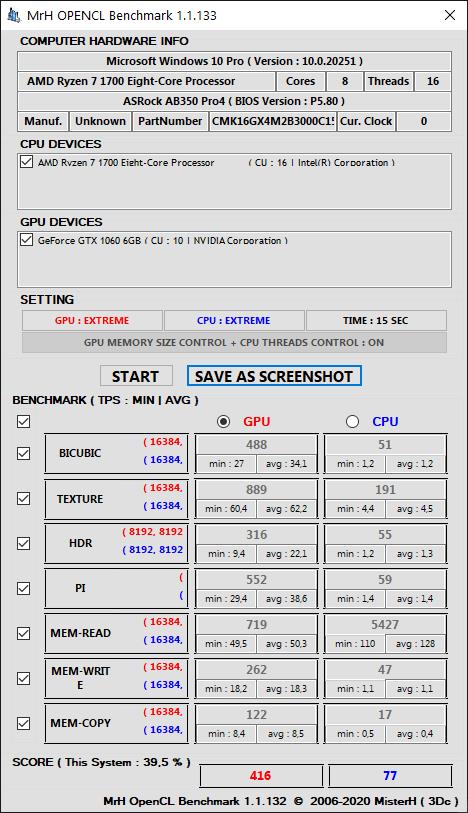
Task: Select the CPU radio button
Action: pyautogui.click(x=352, y=422)
